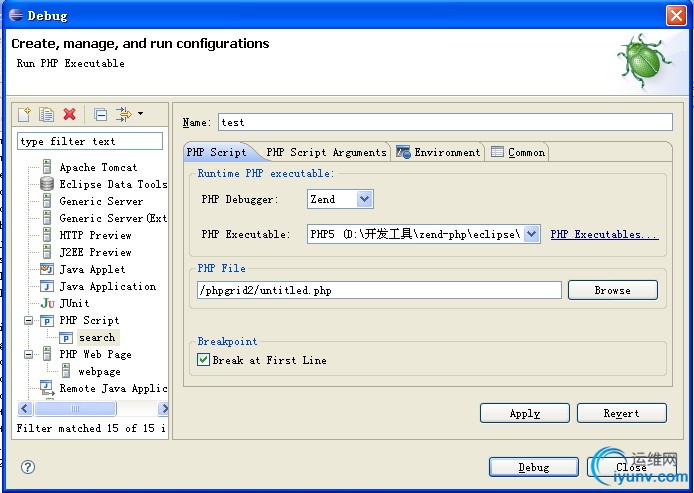Select Java Applet tree item
This screenshot has height=493, width=694.
92,269
